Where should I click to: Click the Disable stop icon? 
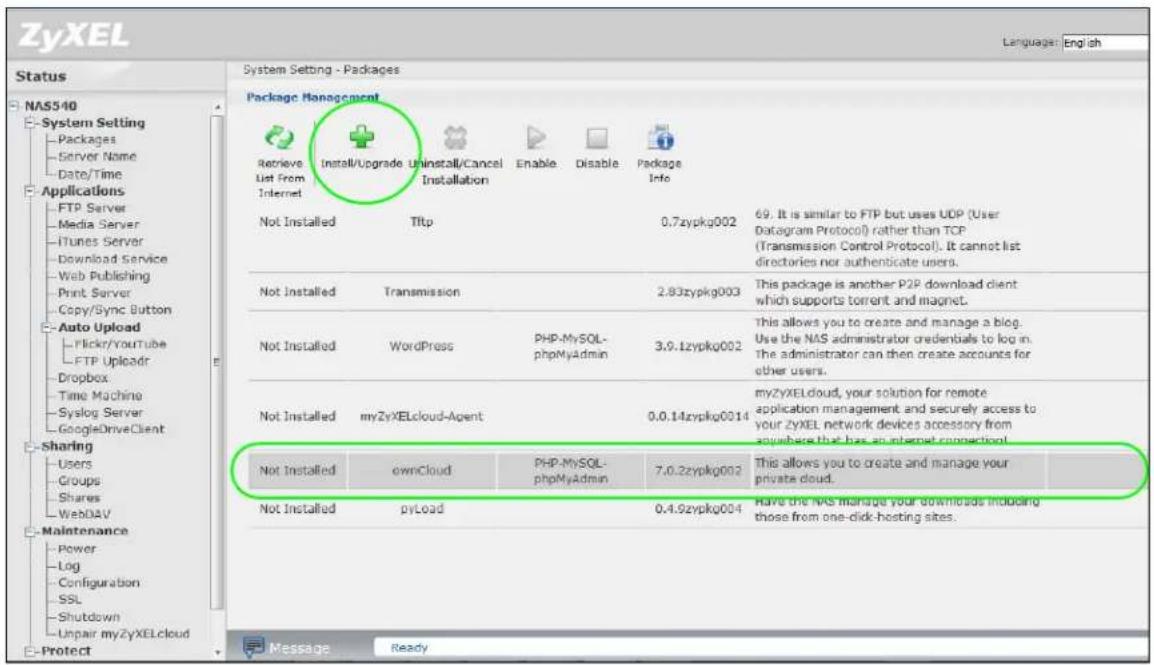pos(597,138)
